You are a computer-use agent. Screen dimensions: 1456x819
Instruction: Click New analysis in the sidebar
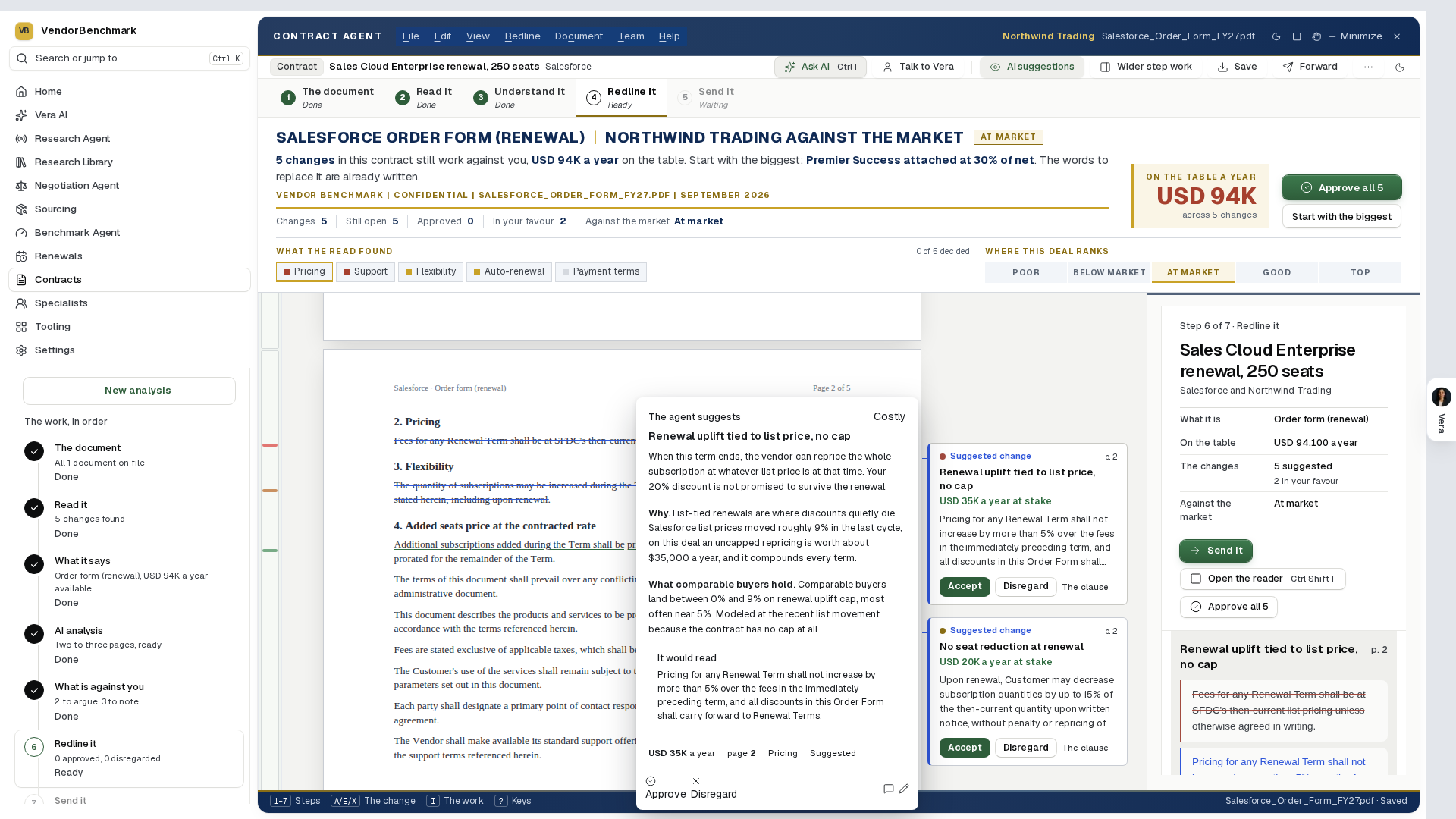(x=129, y=391)
